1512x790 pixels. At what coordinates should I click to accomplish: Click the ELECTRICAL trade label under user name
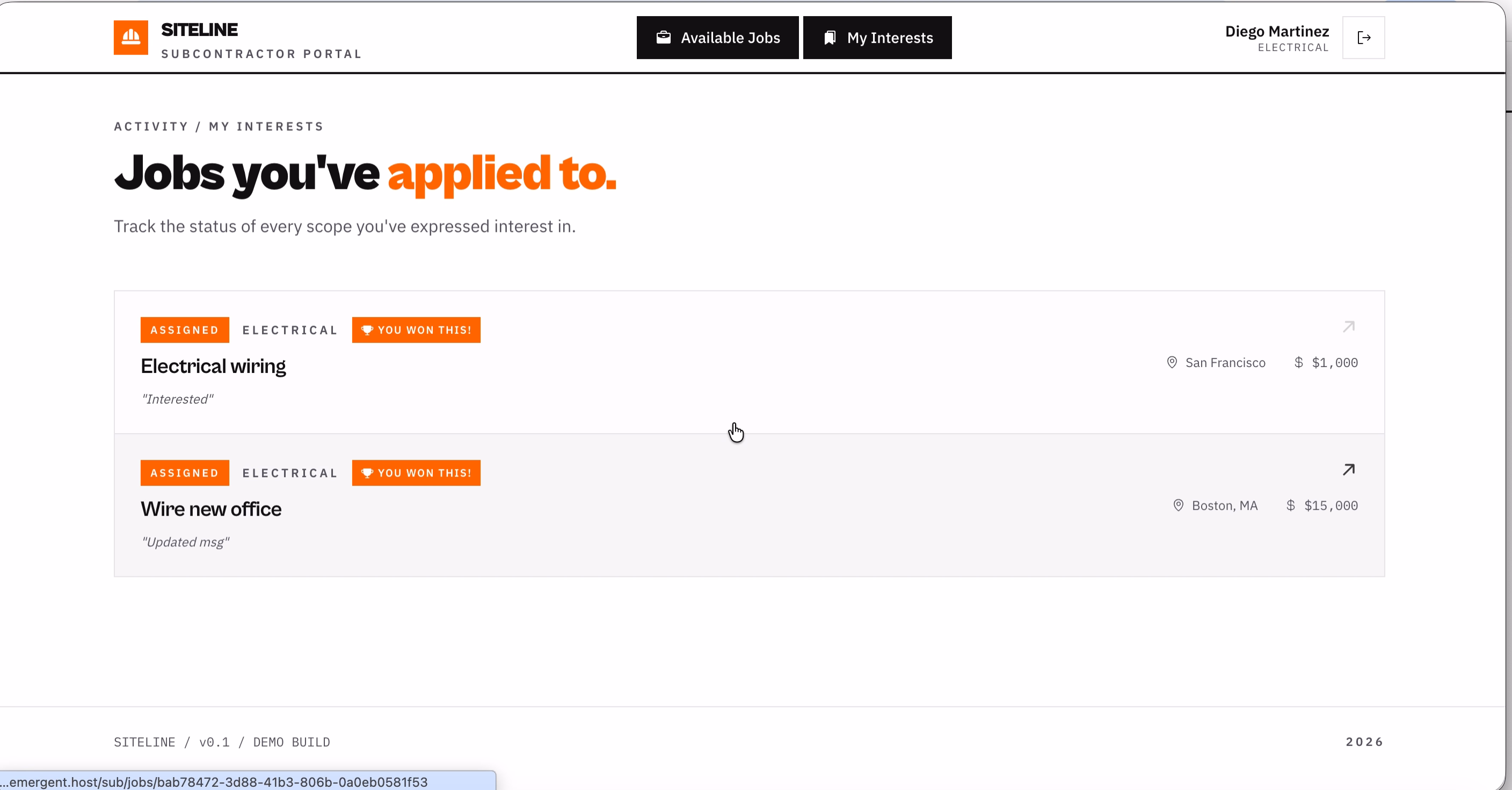(x=1292, y=48)
